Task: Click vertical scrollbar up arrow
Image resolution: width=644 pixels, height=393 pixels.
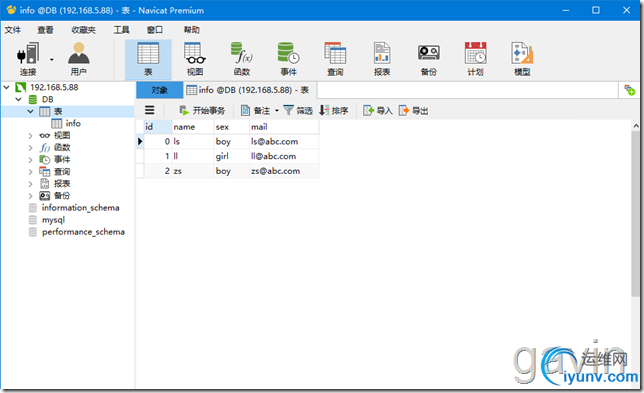Action: (636, 126)
